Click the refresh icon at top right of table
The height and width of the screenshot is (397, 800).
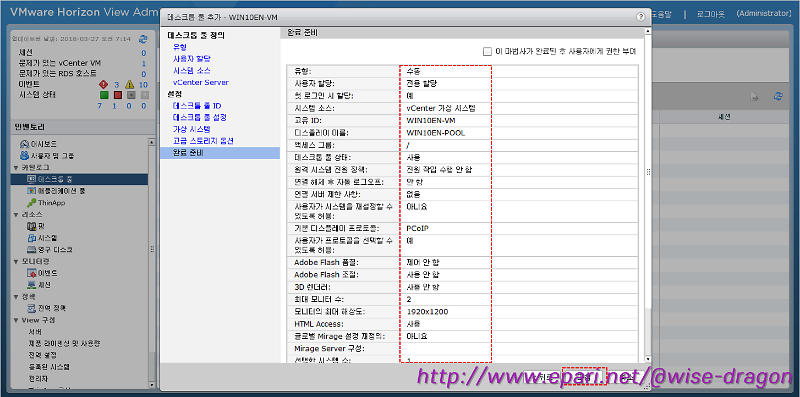click(778, 96)
